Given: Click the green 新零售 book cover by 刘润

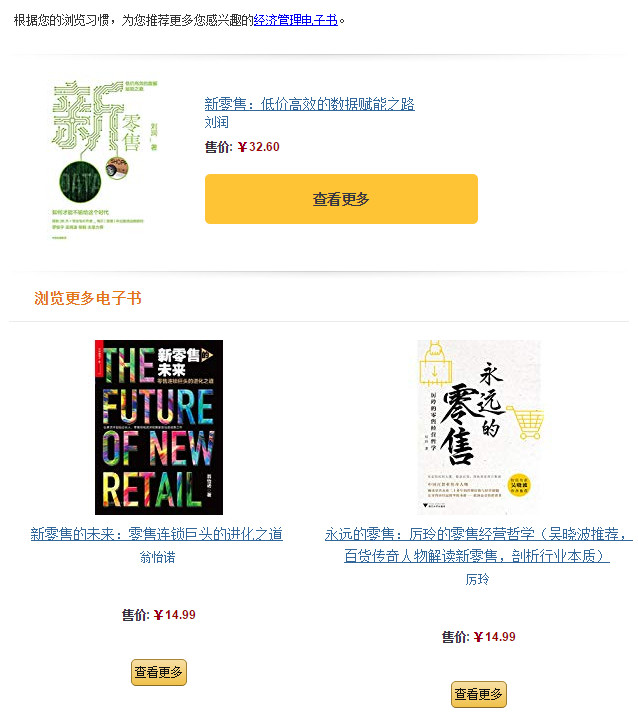Looking at the screenshot, I should [x=105, y=160].
